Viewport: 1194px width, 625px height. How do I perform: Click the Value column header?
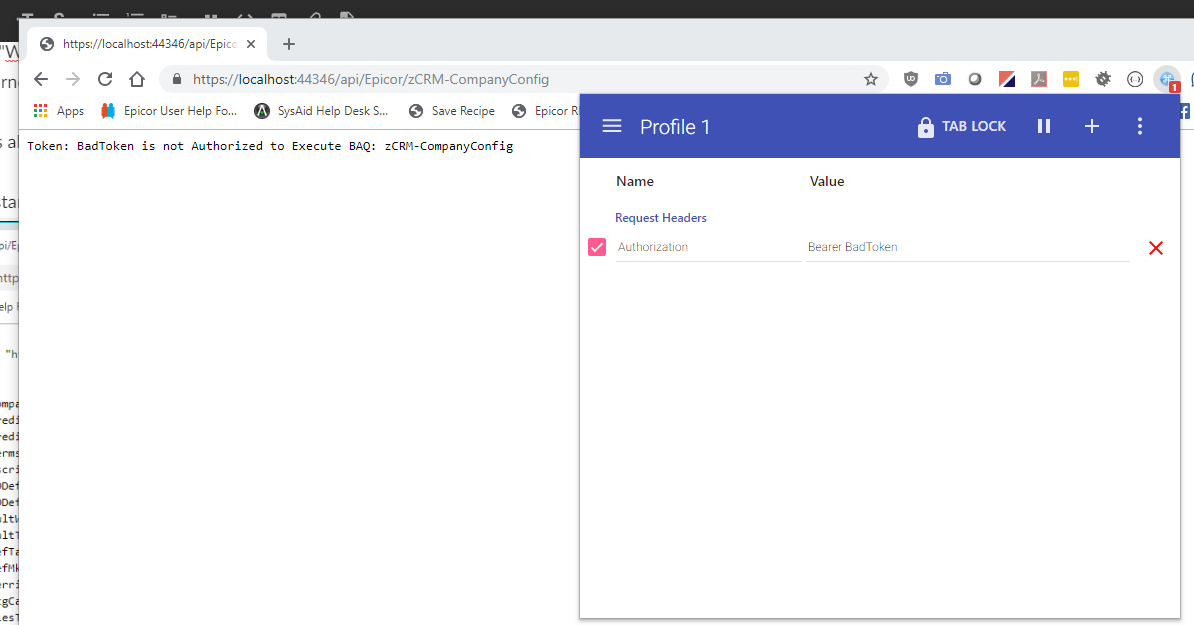point(827,181)
